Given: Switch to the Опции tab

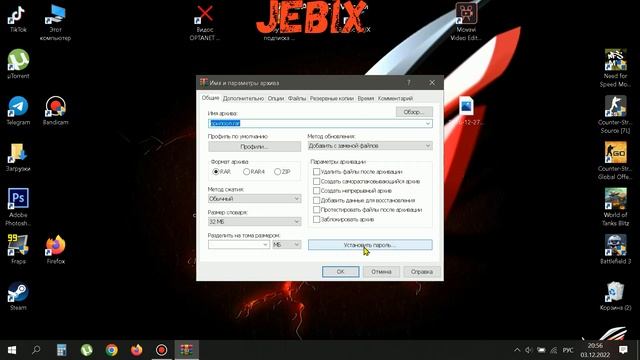Looking at the screenshot, I should (276, 98).
